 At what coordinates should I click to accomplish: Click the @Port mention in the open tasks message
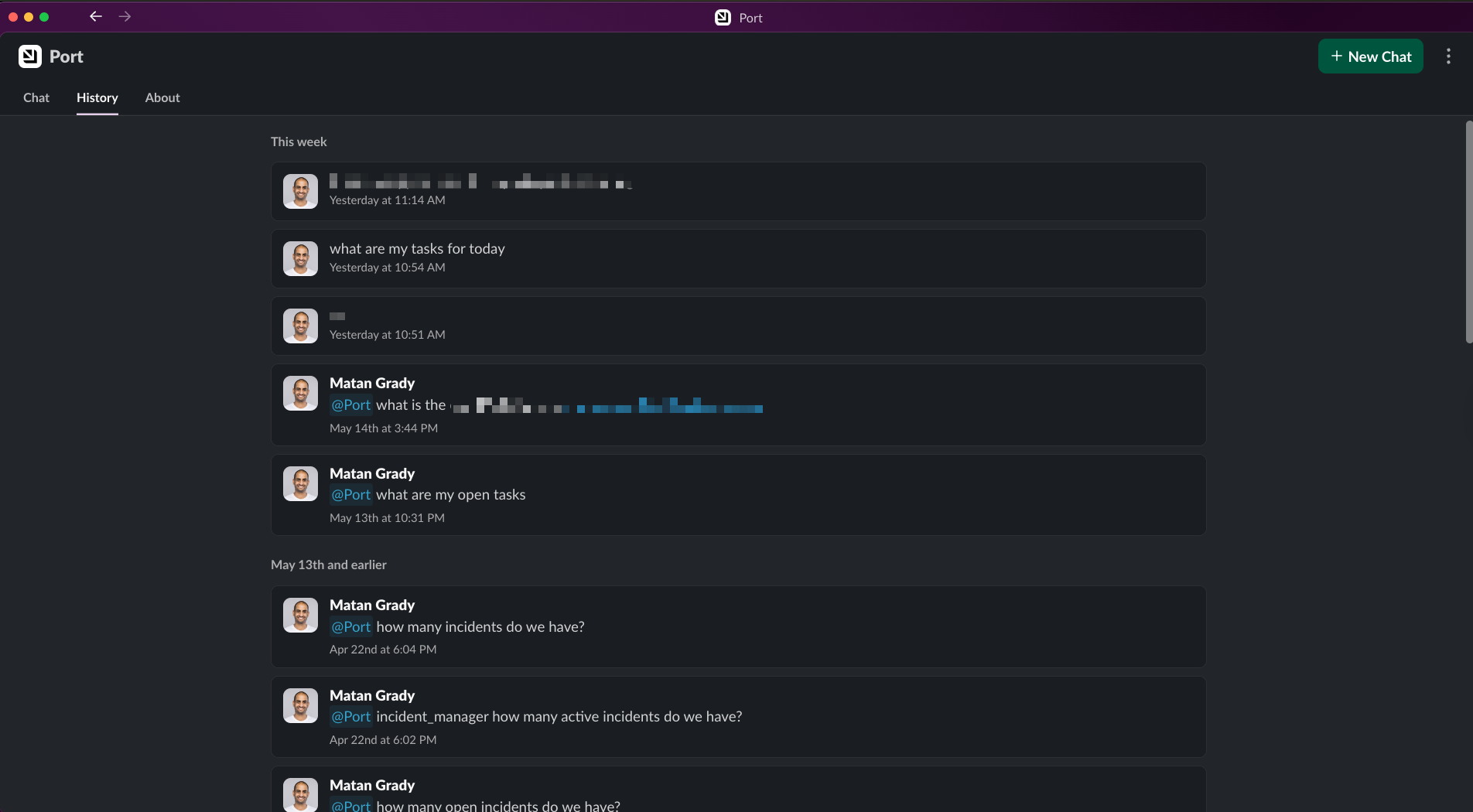click(x=350, y=494)
